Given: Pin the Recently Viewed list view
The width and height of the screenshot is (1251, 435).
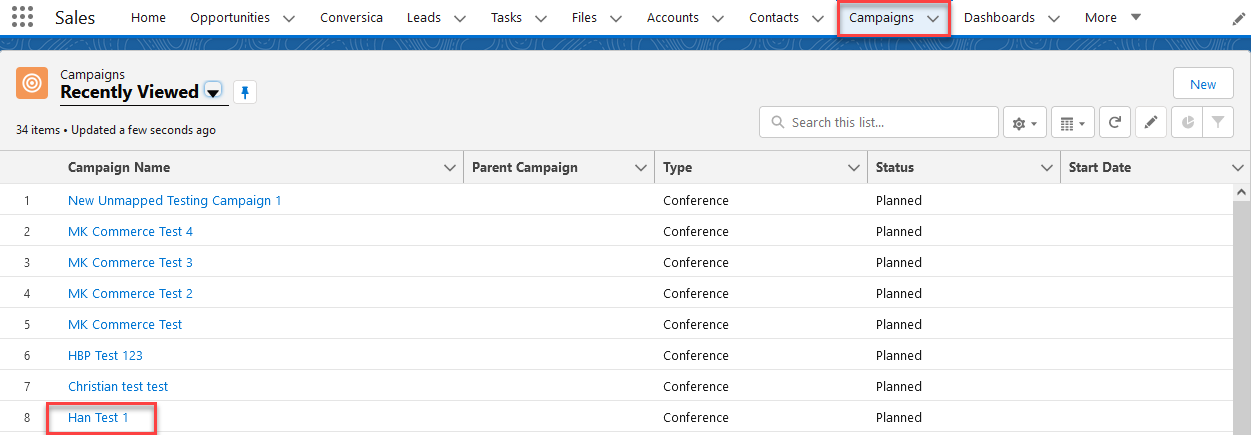Looking at the screenshot, I should [245, 92].
